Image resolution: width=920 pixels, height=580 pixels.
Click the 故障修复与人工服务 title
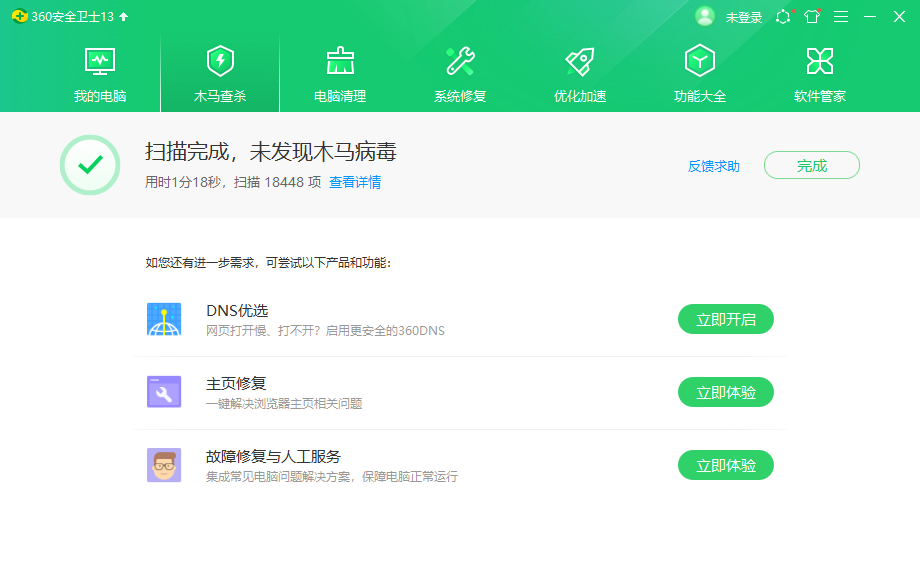click(273, 456)
